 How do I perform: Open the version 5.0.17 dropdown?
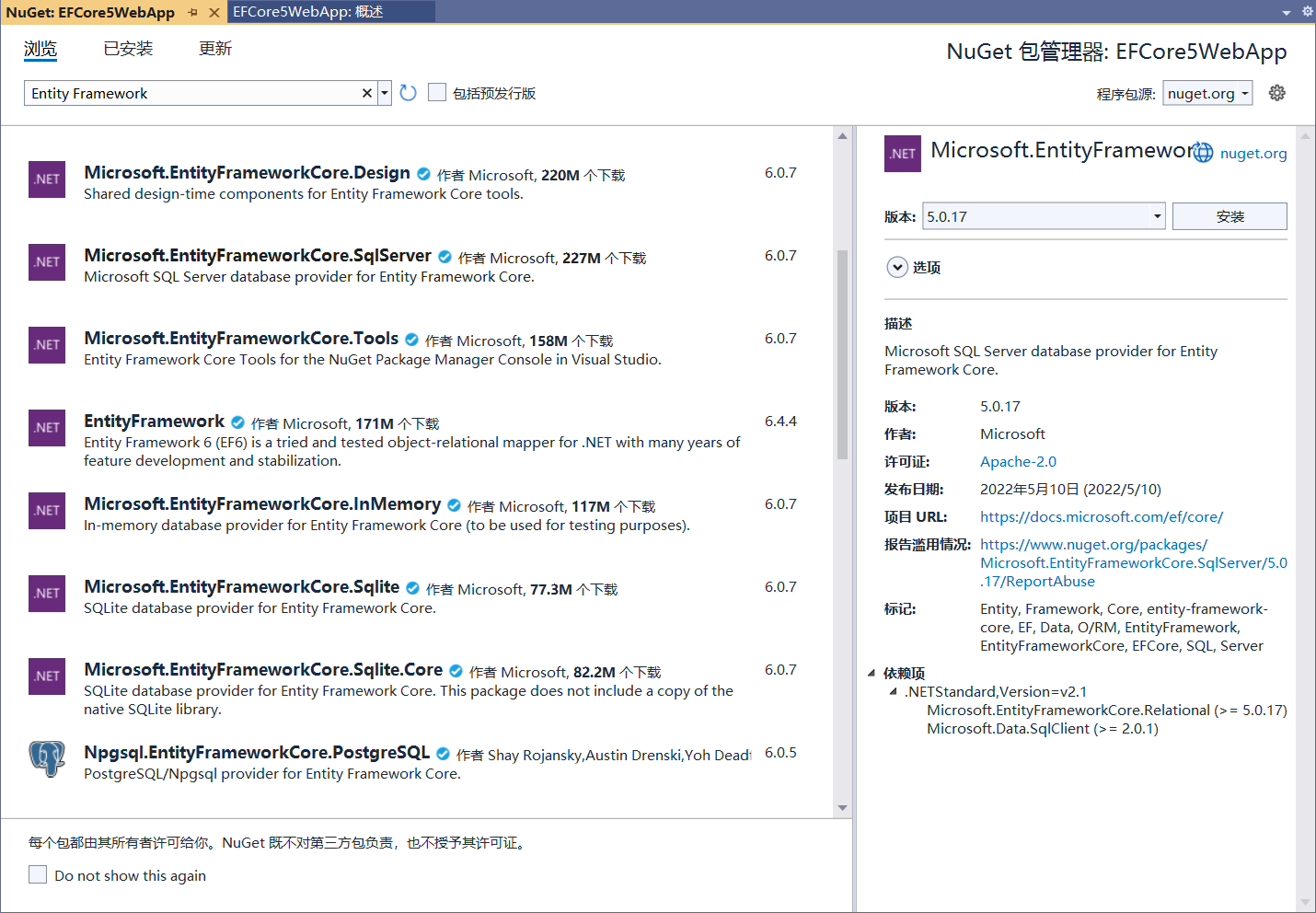pos(1044,216)
